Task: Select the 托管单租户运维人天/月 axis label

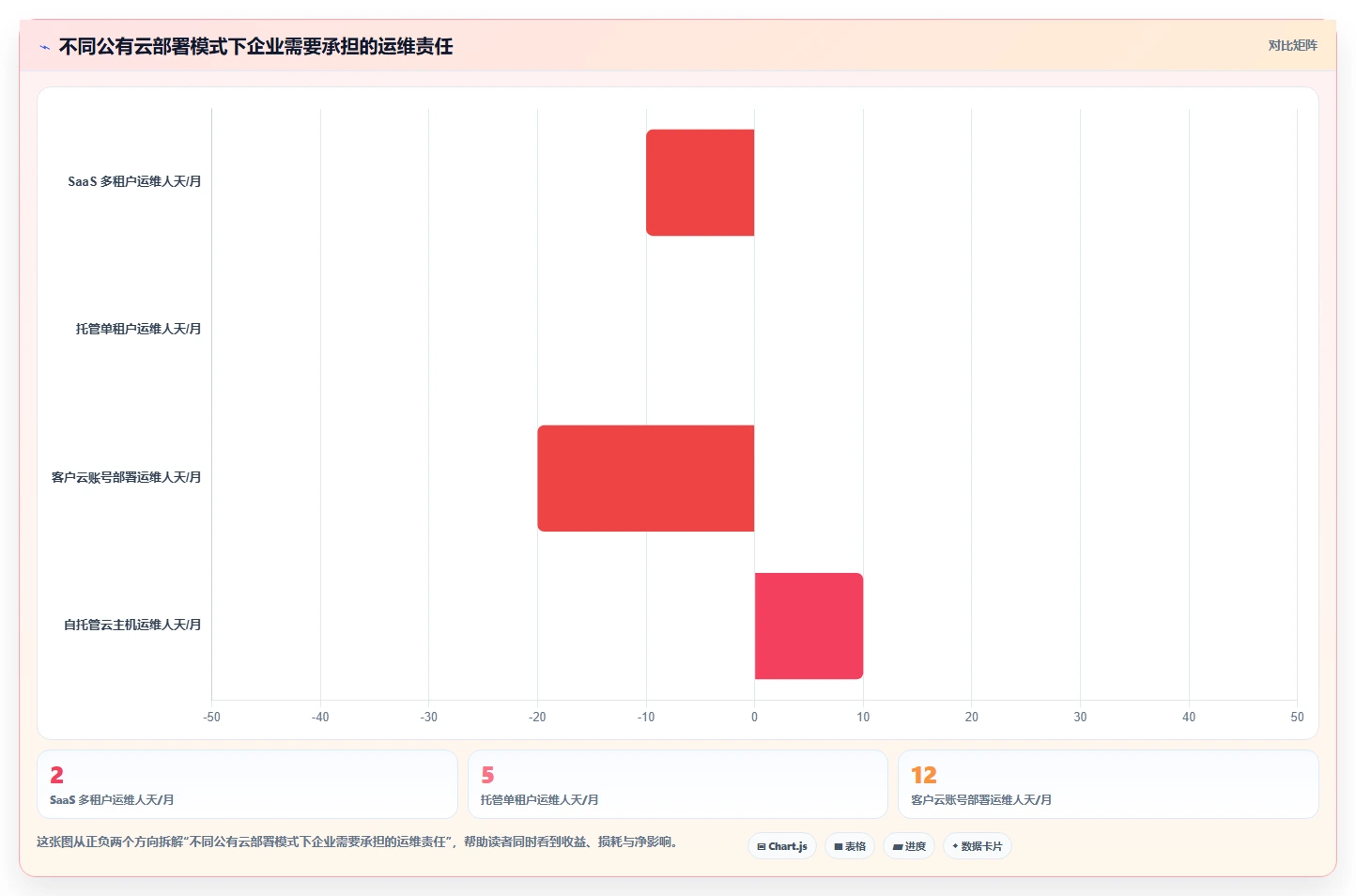Action: tap(138, 329)
